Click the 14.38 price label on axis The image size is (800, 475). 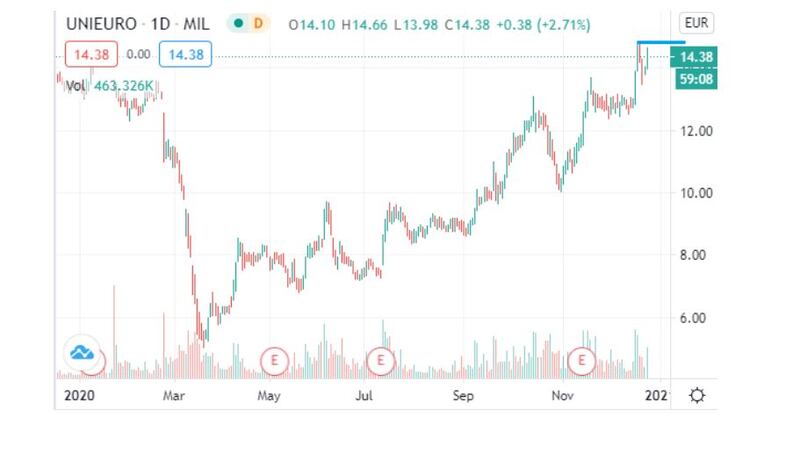click(x=694, y=57)
